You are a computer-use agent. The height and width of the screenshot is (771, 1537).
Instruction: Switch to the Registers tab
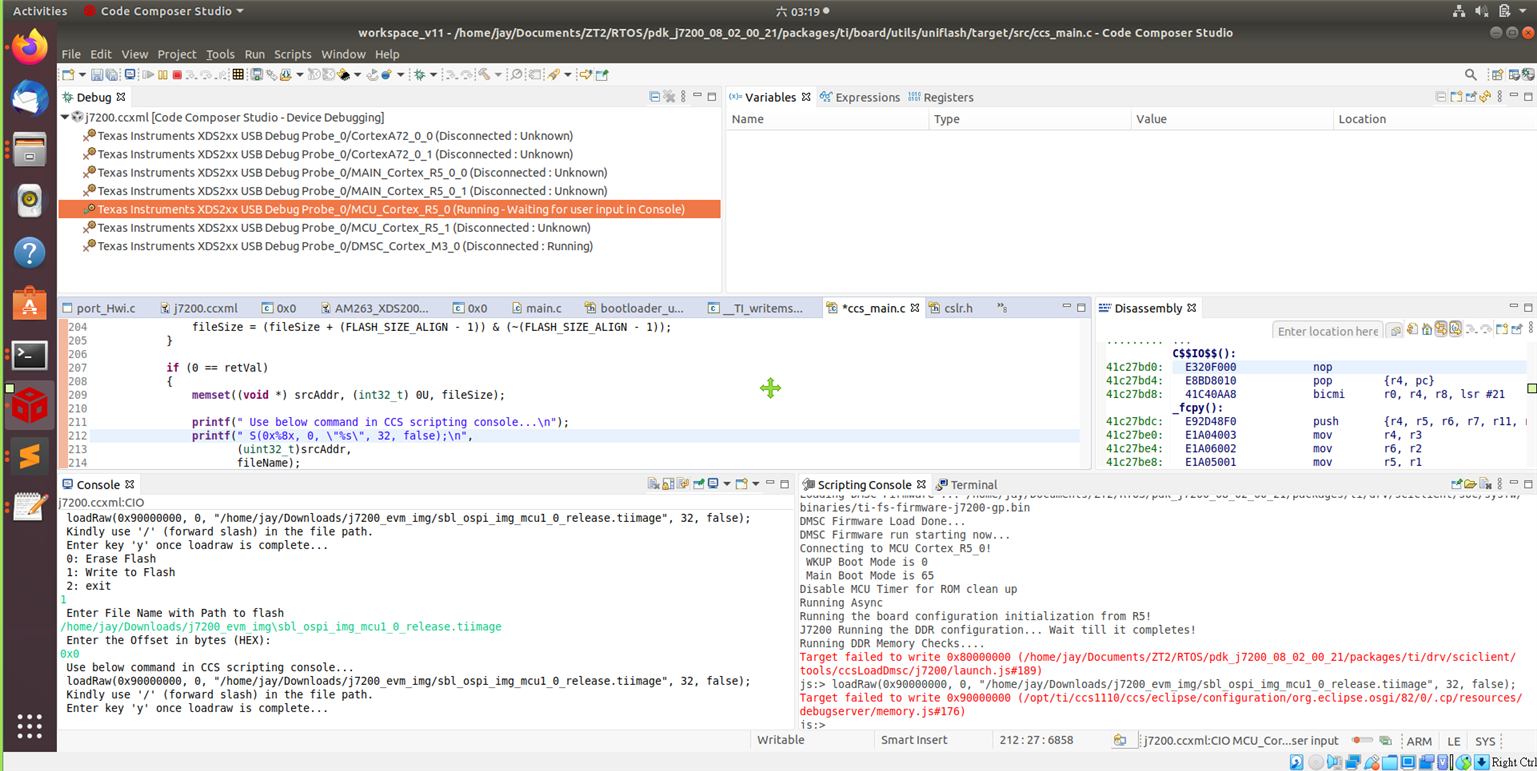tap(940, 97)
